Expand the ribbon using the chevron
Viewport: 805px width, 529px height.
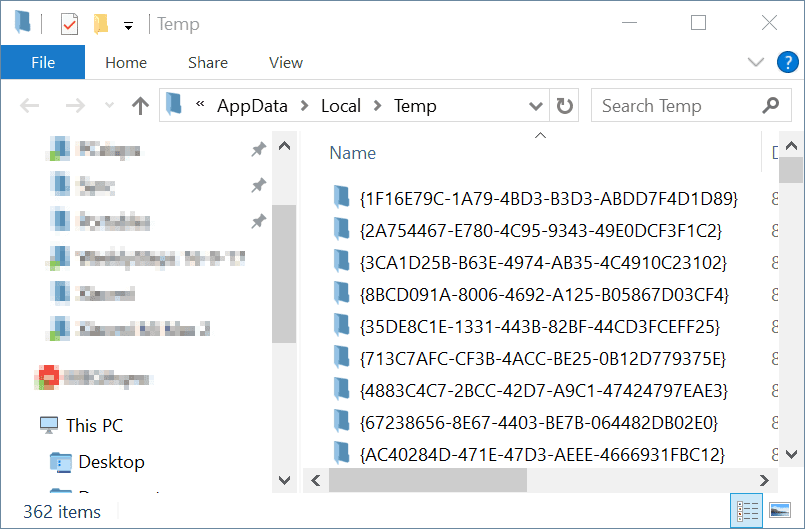pyautogui.click(x=756, y=62)
